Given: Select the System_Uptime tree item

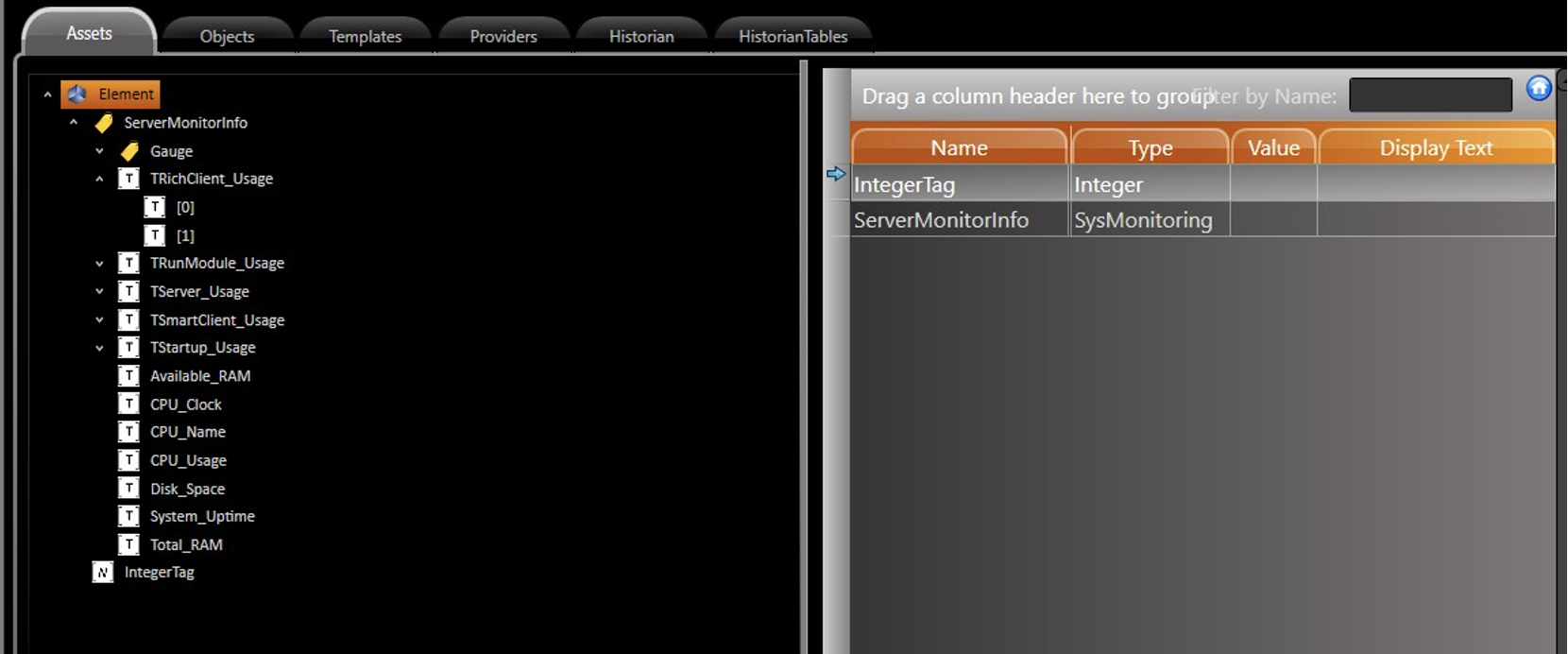Looking at the screenshot, I should pos(202,517).
